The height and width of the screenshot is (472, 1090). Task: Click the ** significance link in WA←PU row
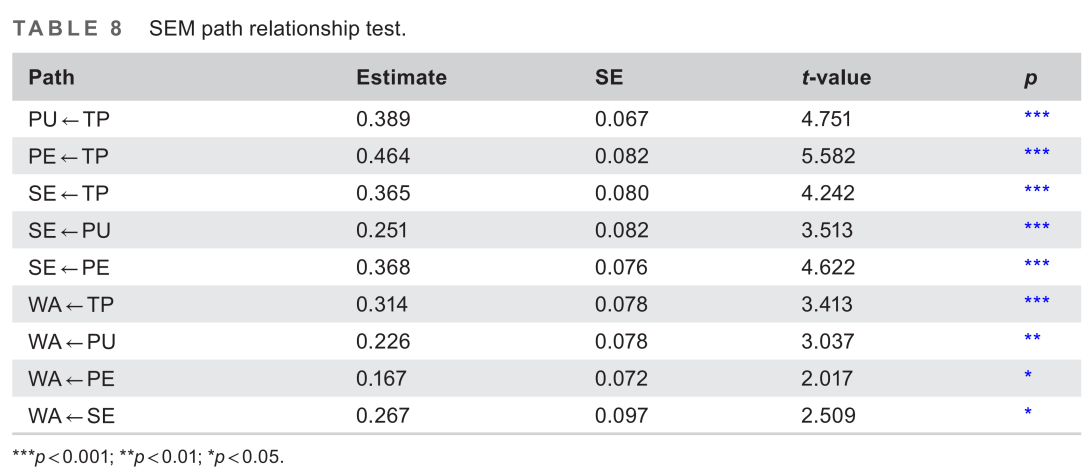tap(1032, 339)
